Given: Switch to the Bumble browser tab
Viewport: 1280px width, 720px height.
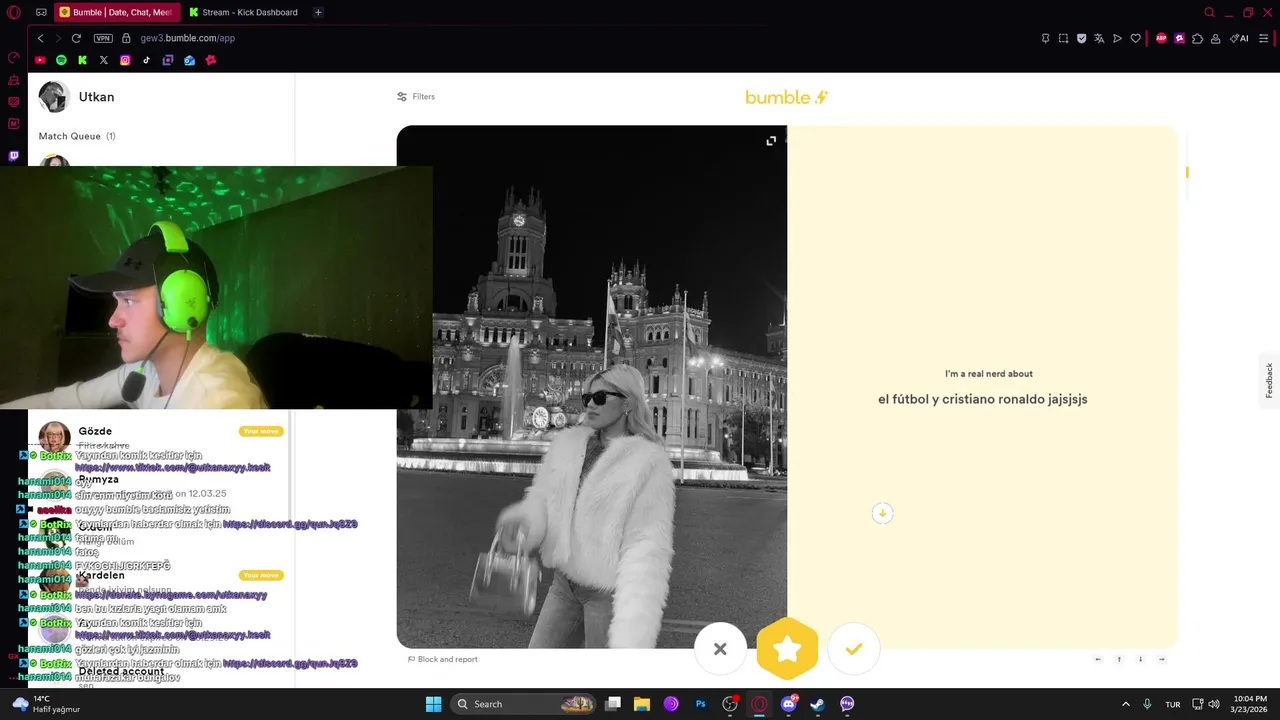Looking at the screenshot, I should [x=115, y=12].
